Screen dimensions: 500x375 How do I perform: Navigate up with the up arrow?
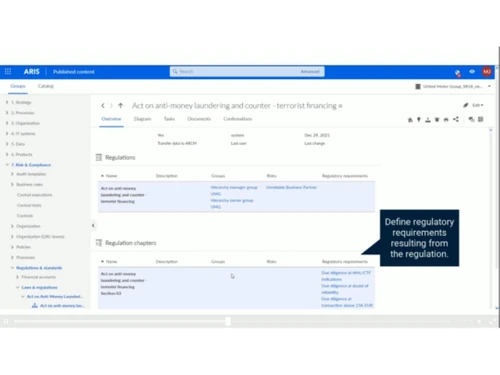pyautogui.click(x=120, y=106)
